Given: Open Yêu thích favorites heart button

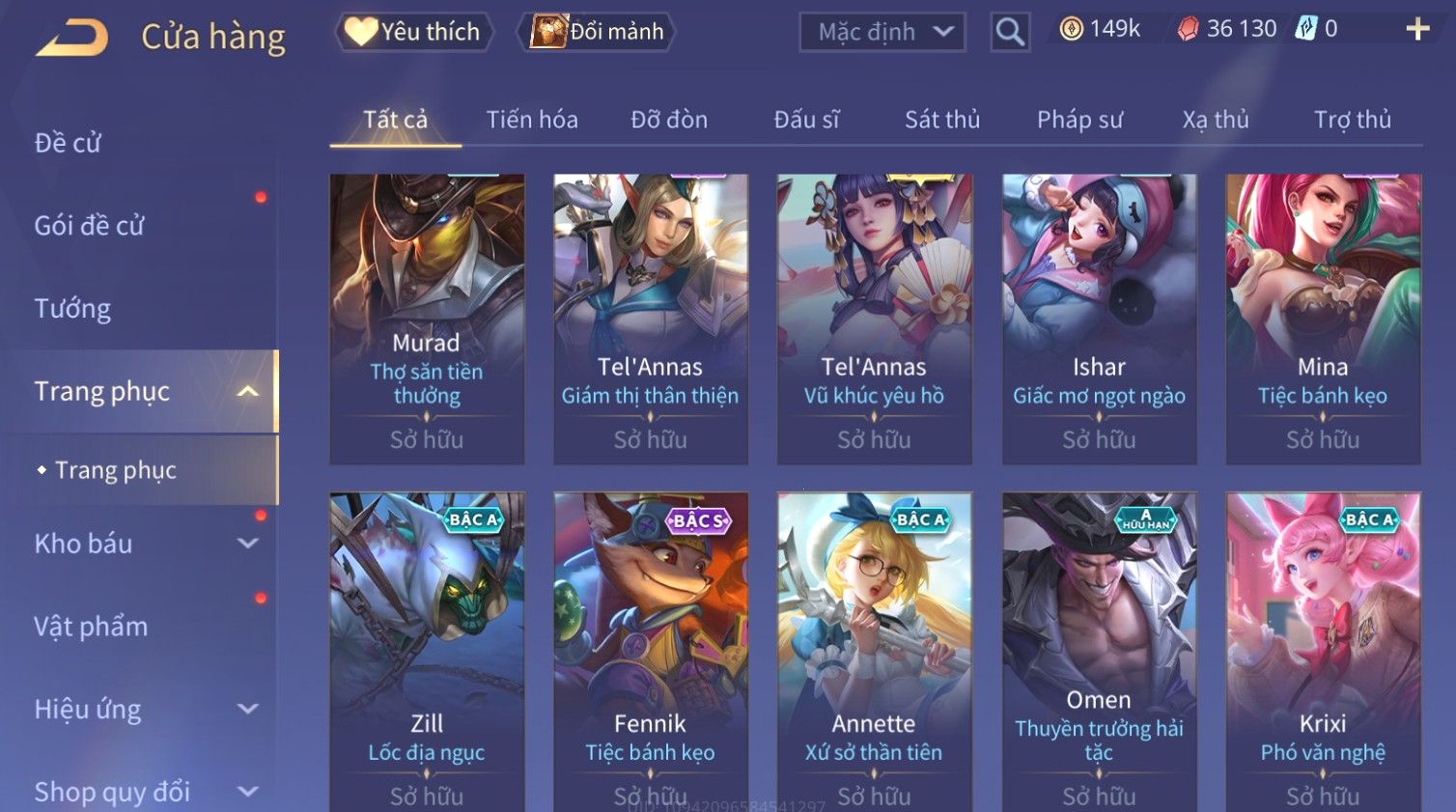Looking at the screenshot, I should coord(414,32).
